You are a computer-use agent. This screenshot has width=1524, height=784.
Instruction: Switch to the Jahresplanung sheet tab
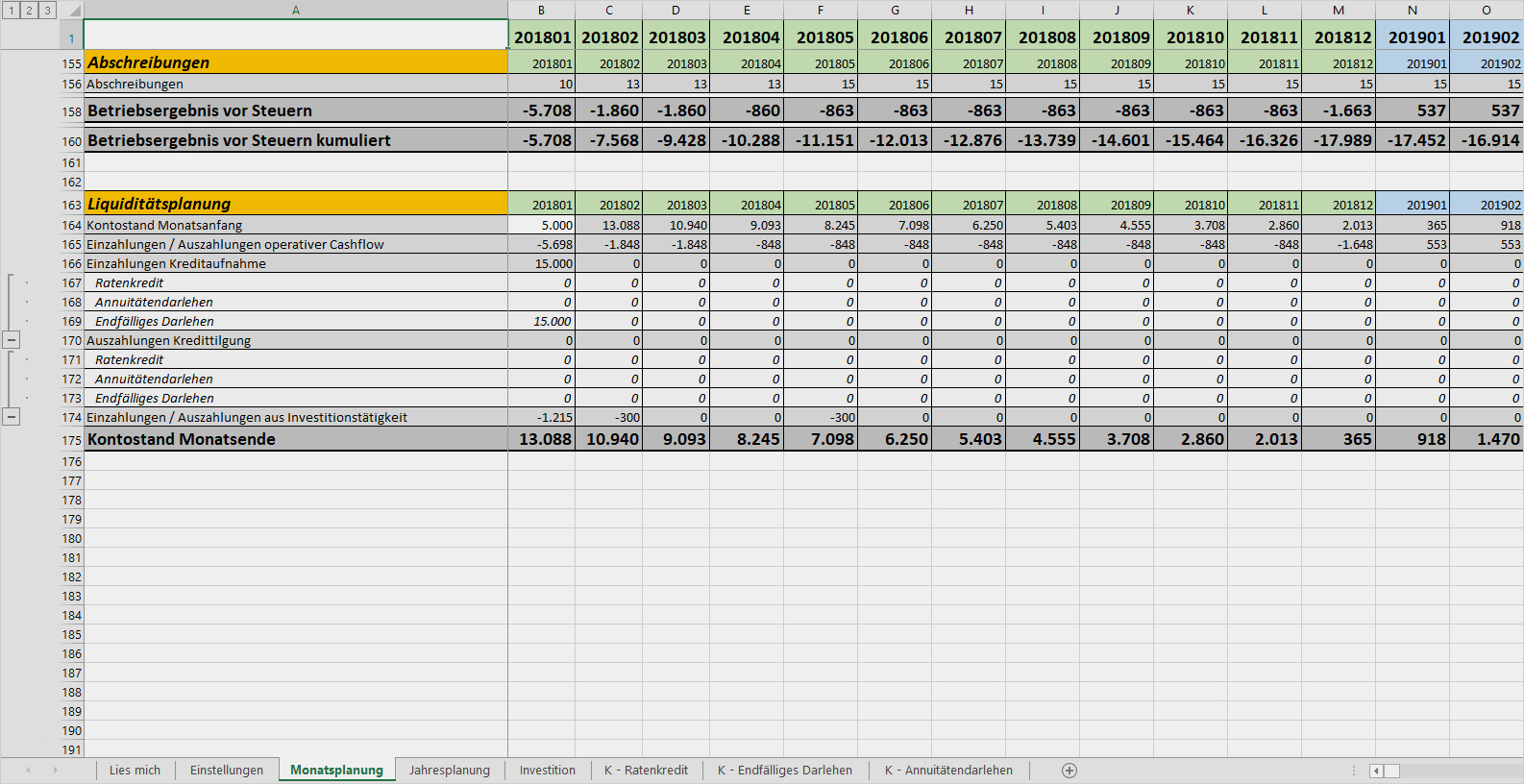(x=449, y=771)
